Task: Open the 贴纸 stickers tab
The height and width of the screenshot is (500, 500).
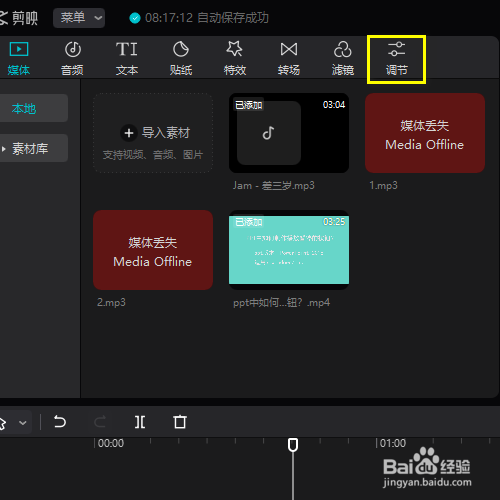Action: [x=181, y=58]
